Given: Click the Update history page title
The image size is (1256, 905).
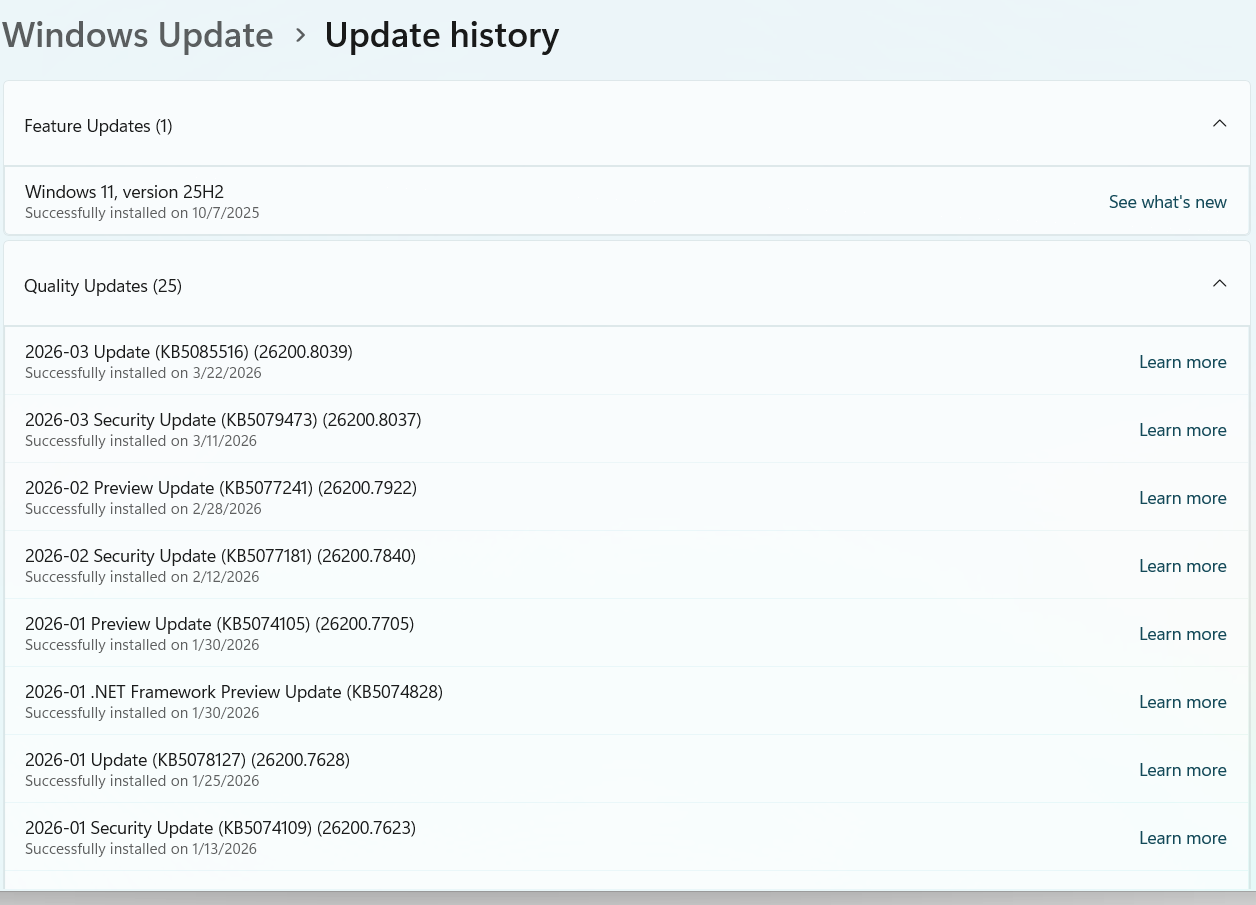Looking at the screenshot, I should [441, 35].
